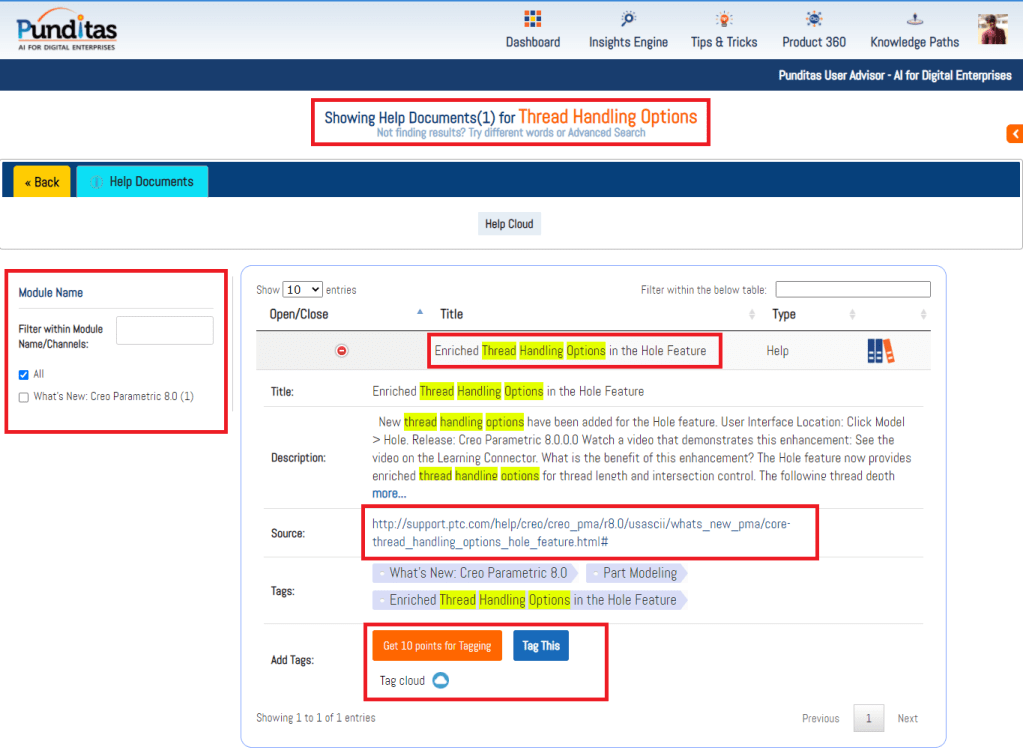This screenshot has width=1023, height=756.
Task: Expand description with the more... link
Action: [389, 494]
